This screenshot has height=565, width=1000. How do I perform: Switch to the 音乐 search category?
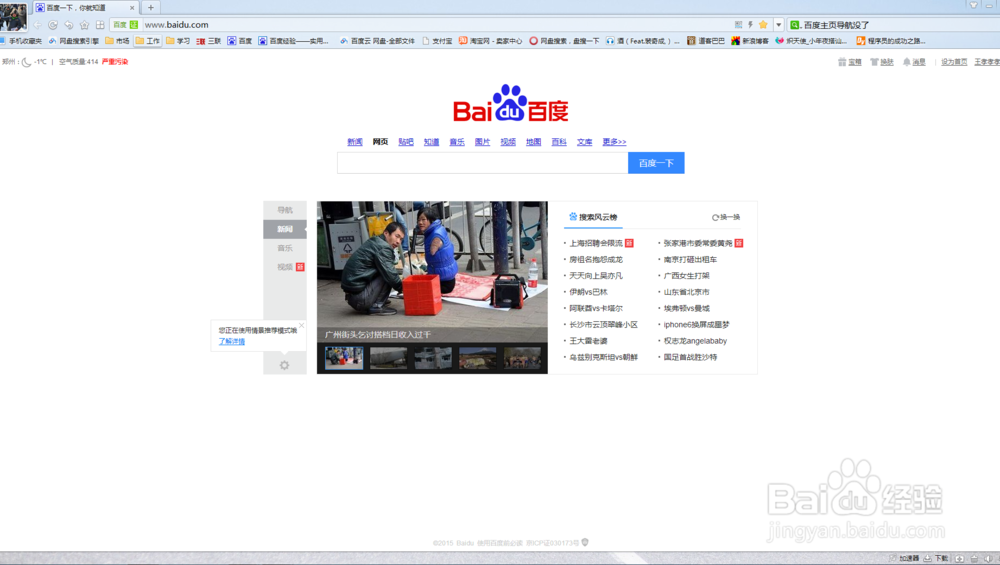457,142
